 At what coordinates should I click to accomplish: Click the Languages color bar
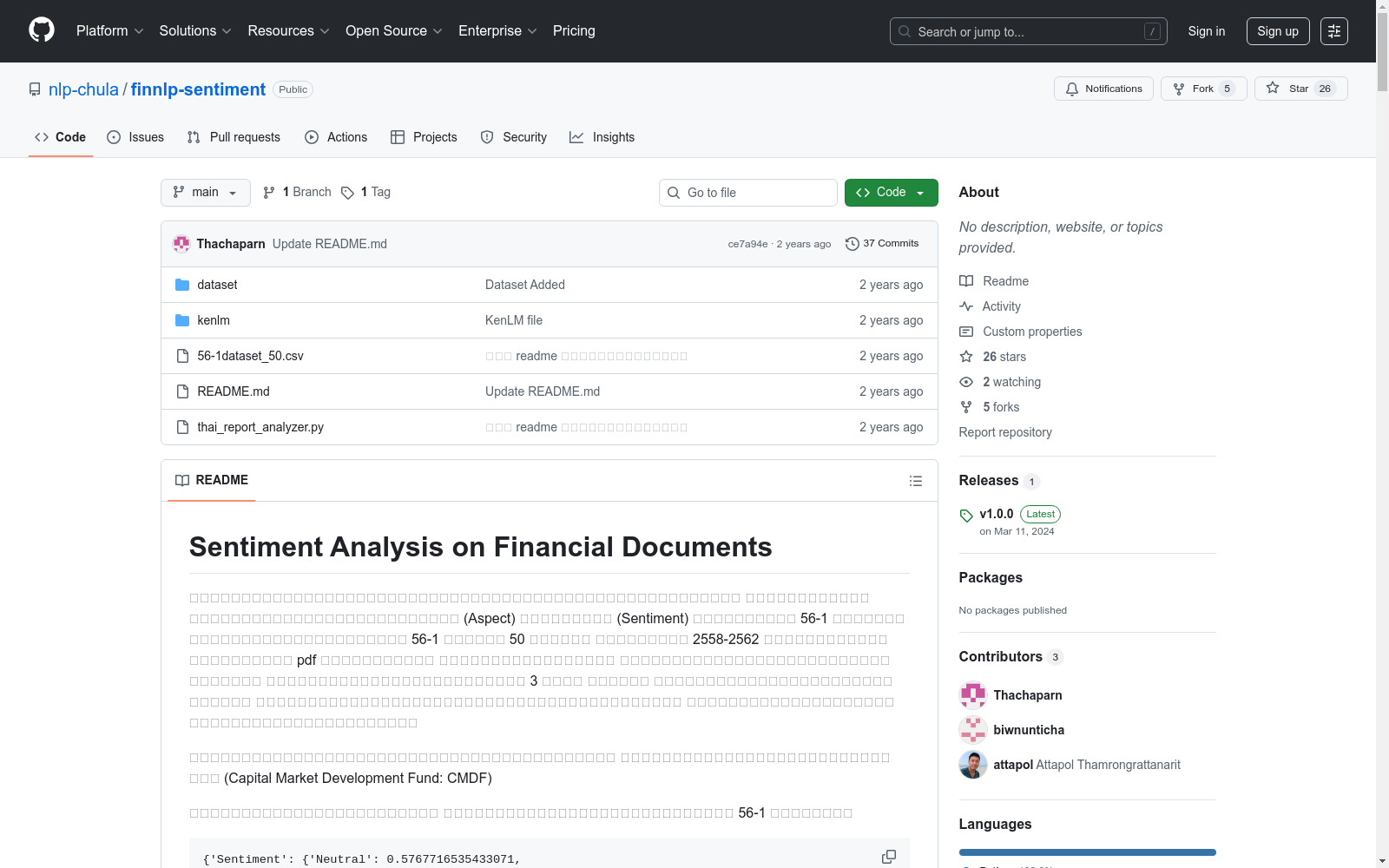(1088, 852)
